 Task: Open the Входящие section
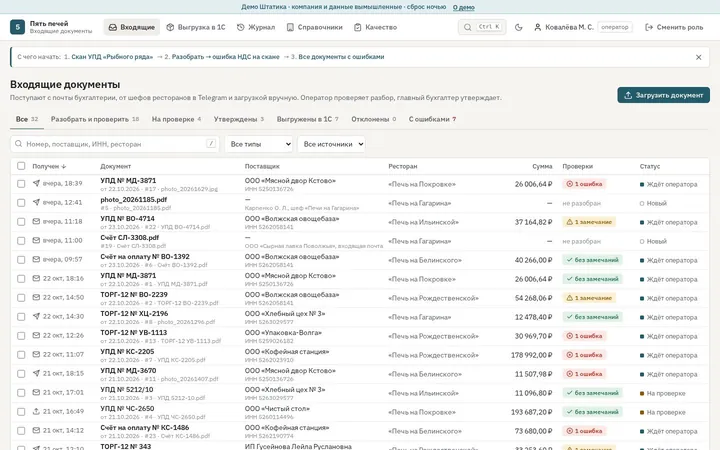pos(132,27)
